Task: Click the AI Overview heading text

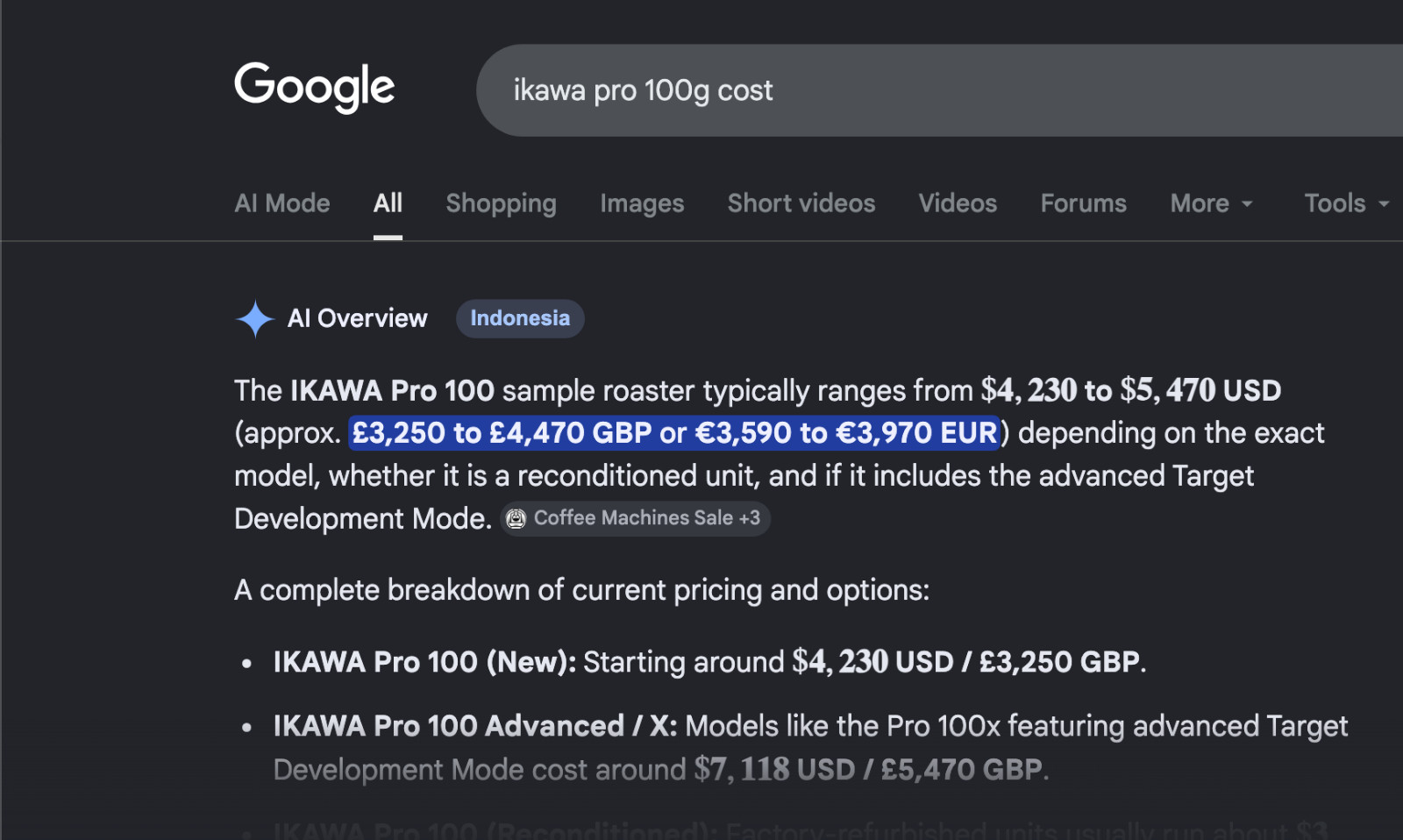Action: point(358,318)
